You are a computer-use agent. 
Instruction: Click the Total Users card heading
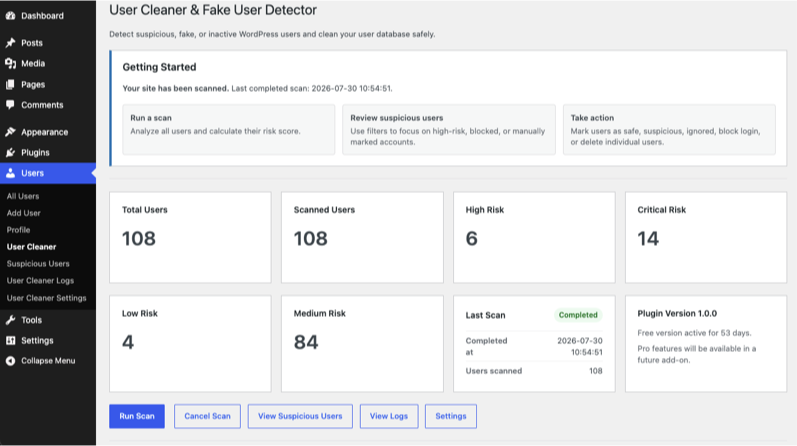coord(145,210)
